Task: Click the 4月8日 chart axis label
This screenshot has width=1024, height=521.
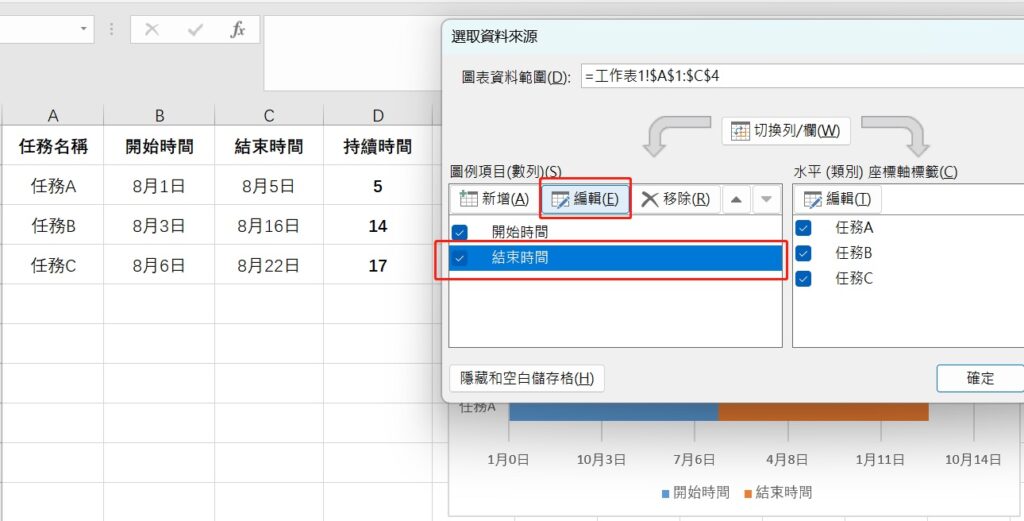Action: (x=787, y=460)
